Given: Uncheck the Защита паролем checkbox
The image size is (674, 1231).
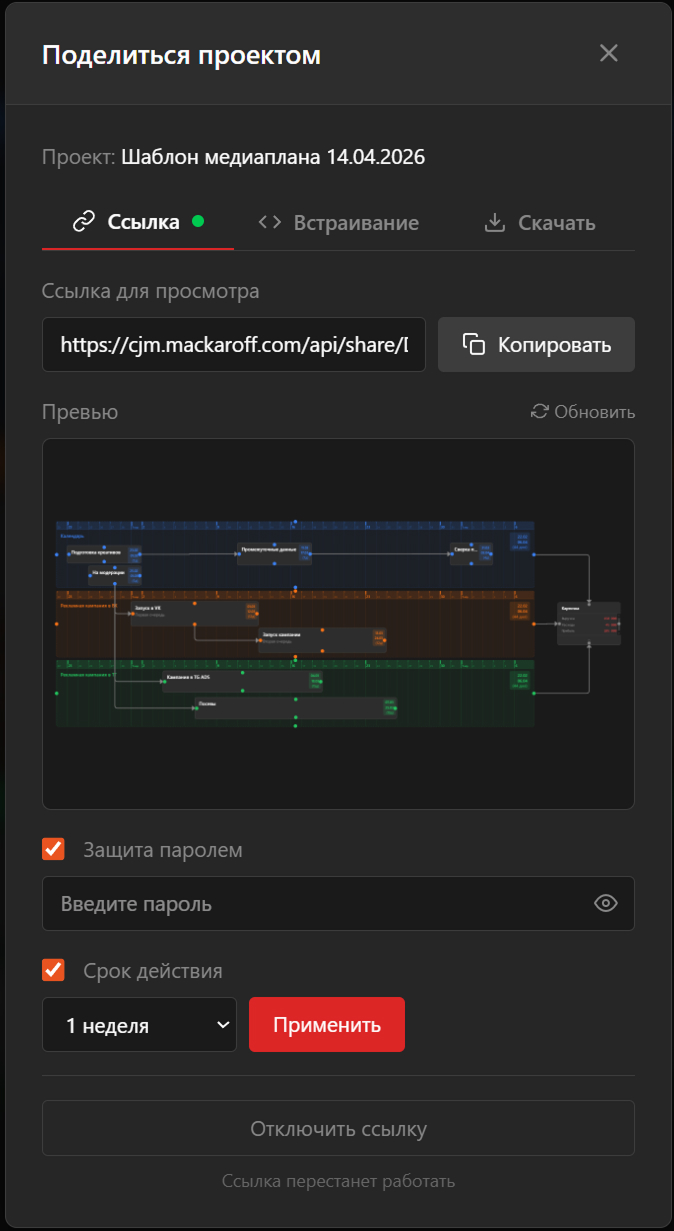Looking at the screenshot, I should click(x=53, y=849).
